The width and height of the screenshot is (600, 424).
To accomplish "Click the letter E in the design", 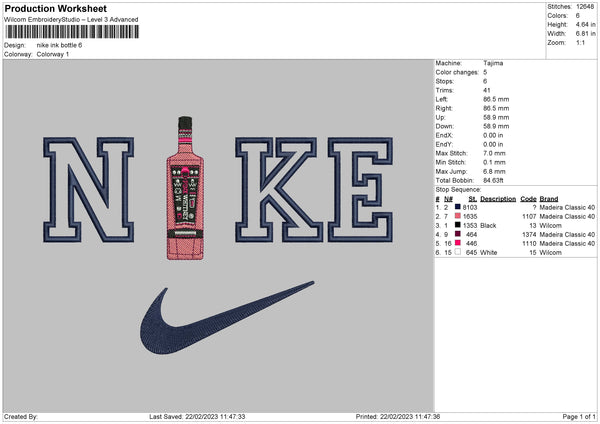I will tap(360, 190).
